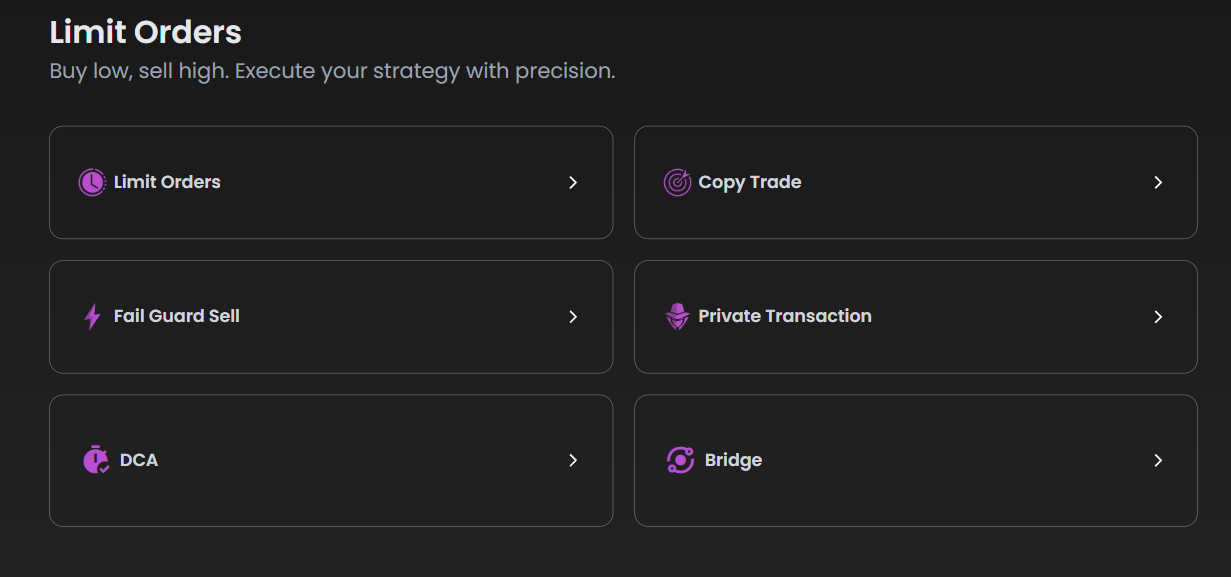Click the orbit icon beside Bridge
Screen dimensions: 1231x577
(x=680, y=460)
